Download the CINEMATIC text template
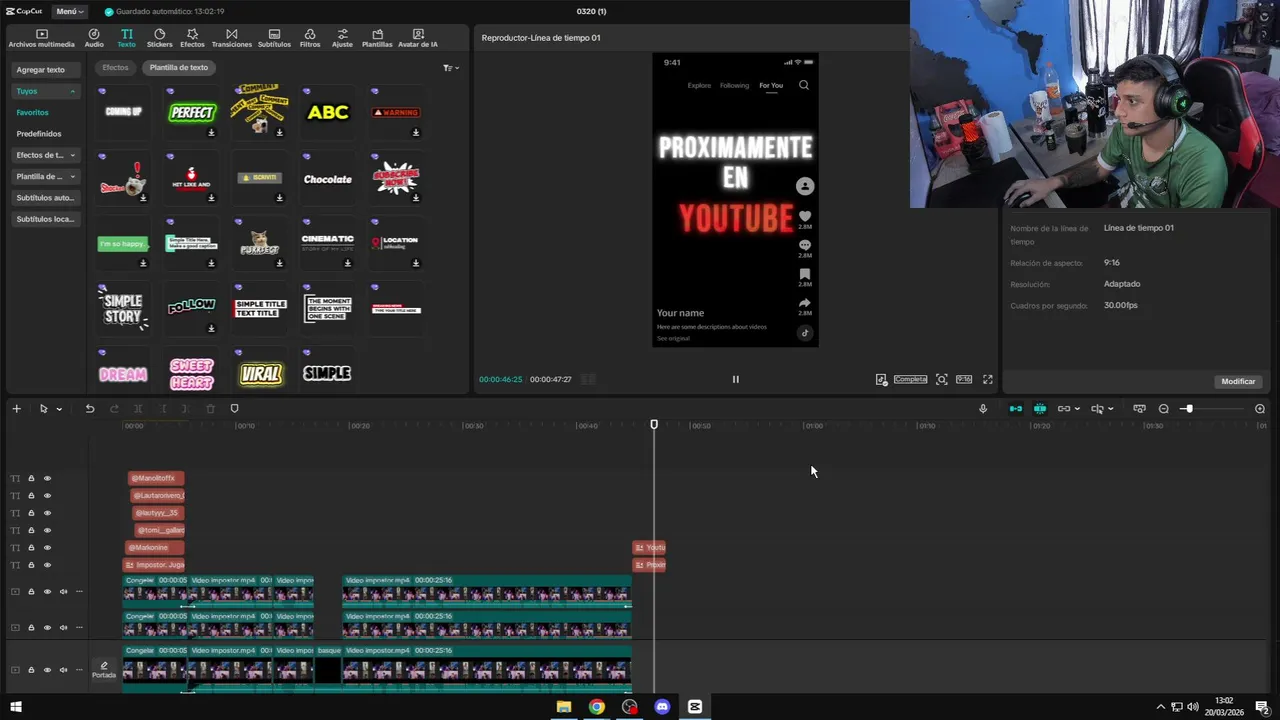Image resolution: width=1280 pixels, height=720 pixels. click(x=348, y=263)
